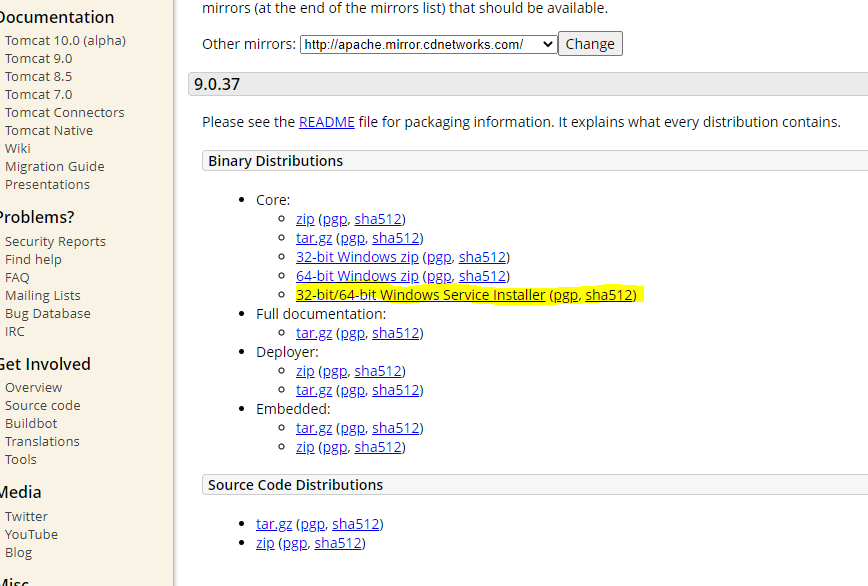Open sha512 for Deployer tar.gz
The image size is (868, 586).
click(x=396, y=390)
